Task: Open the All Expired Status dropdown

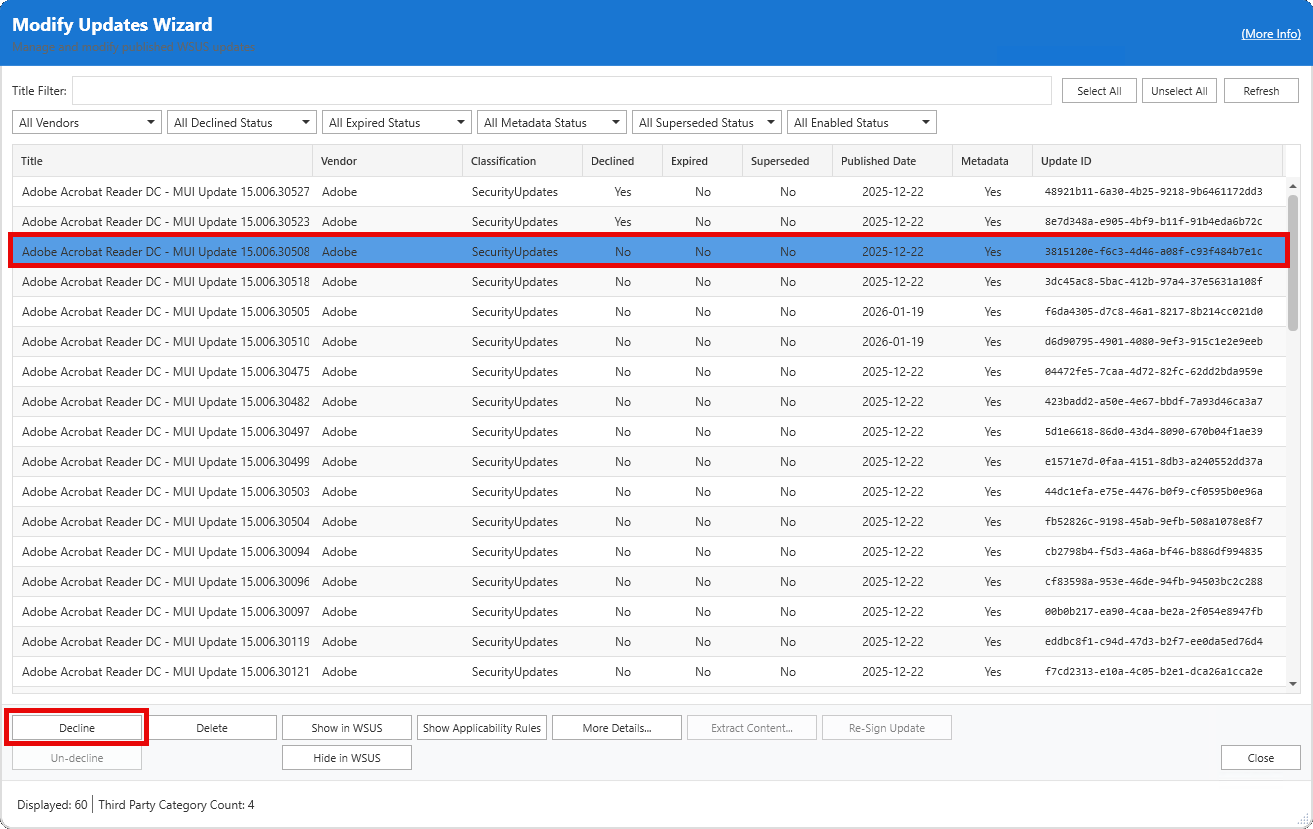Action: pos(396,123)
